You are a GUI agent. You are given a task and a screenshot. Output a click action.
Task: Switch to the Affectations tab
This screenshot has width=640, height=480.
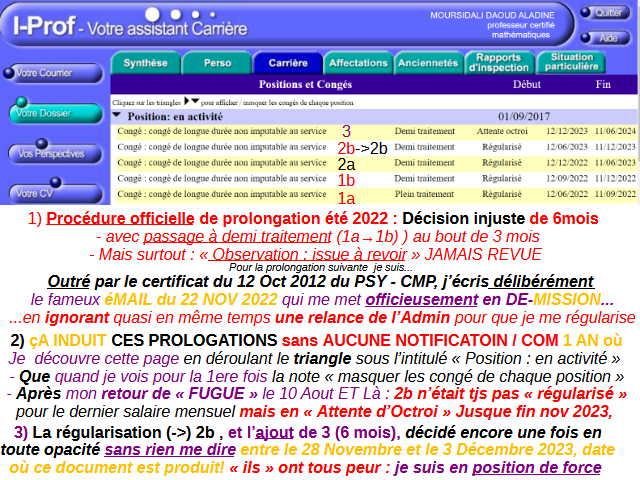click(358, 63)
